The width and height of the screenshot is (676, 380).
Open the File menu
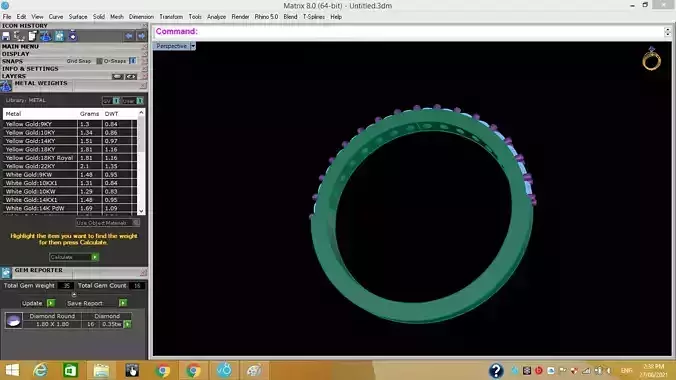[7, 17]
